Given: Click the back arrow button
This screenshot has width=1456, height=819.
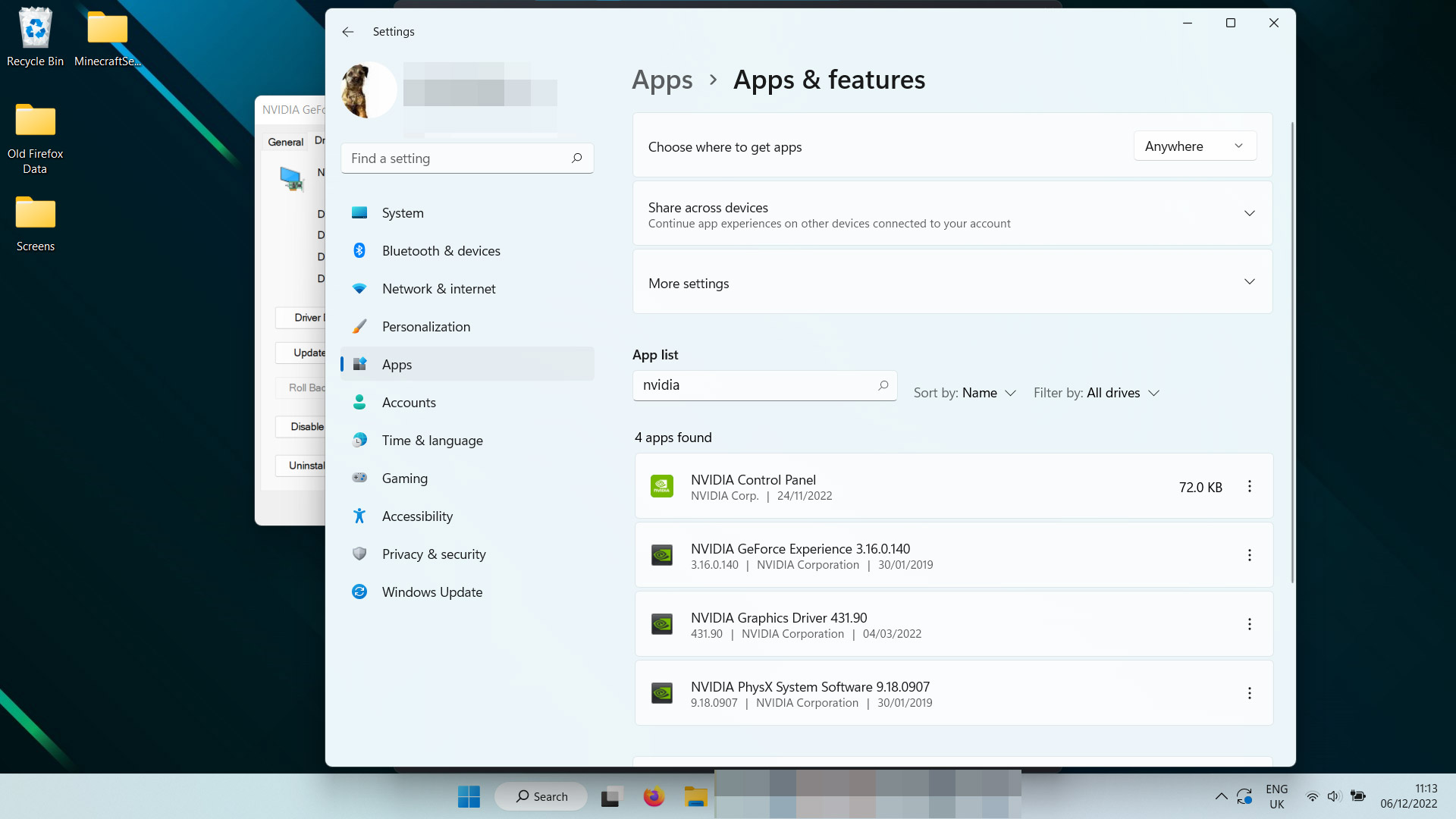Looking at the screenshot, I should pos(348,31).
